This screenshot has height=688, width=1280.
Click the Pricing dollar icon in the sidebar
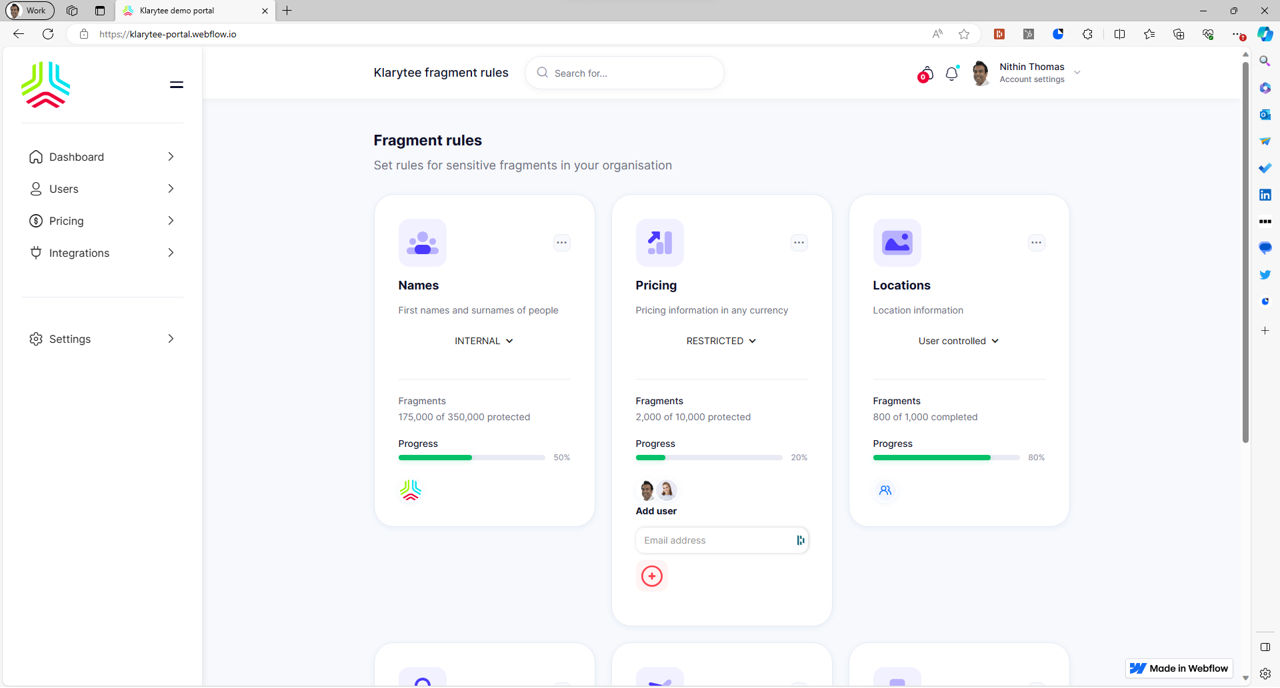(x=35, y=221)
